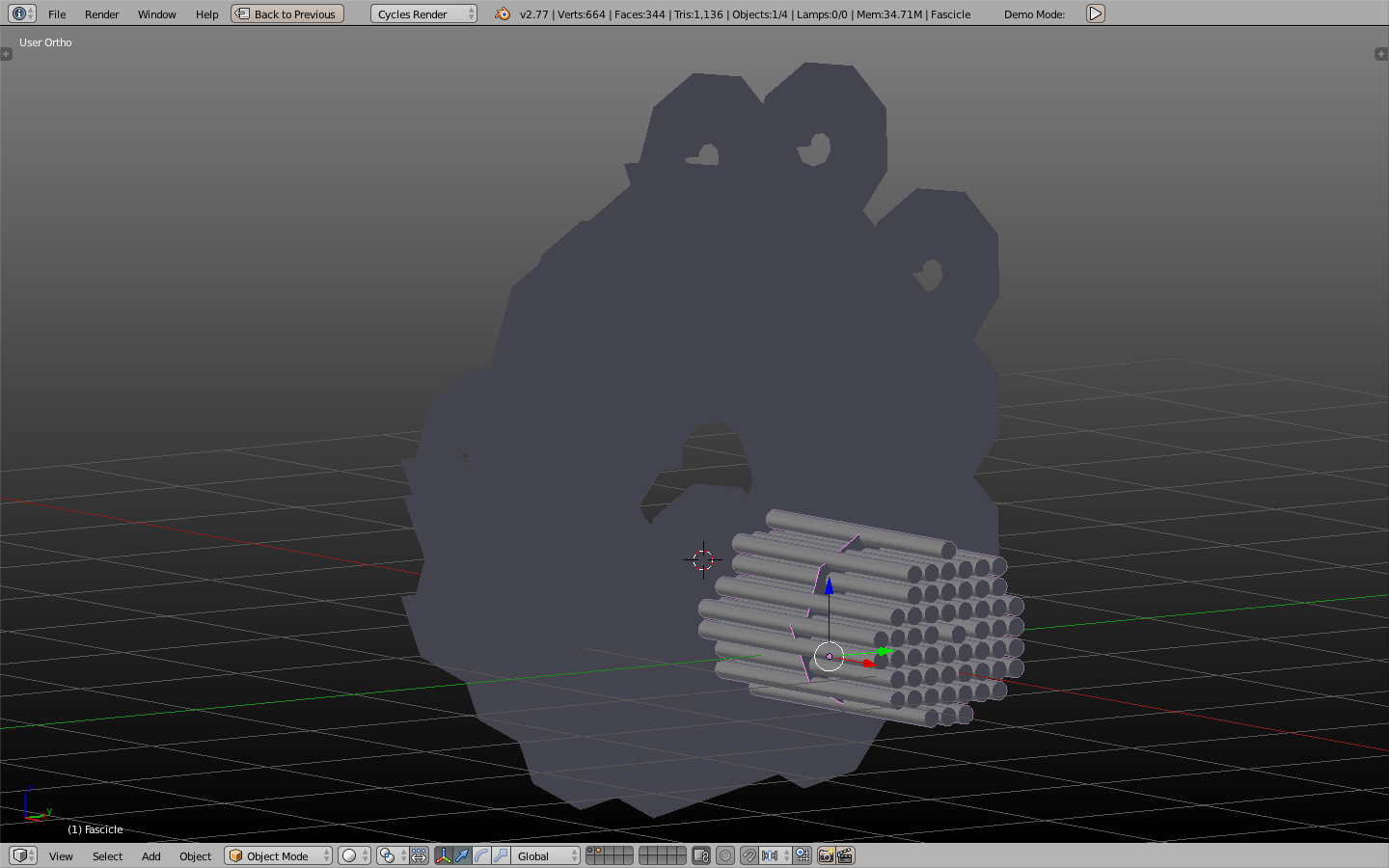Image resolution: width=1389 pixels, height=868 pixels.
Task: Open the Help menu
Action: tap(206, 14)
